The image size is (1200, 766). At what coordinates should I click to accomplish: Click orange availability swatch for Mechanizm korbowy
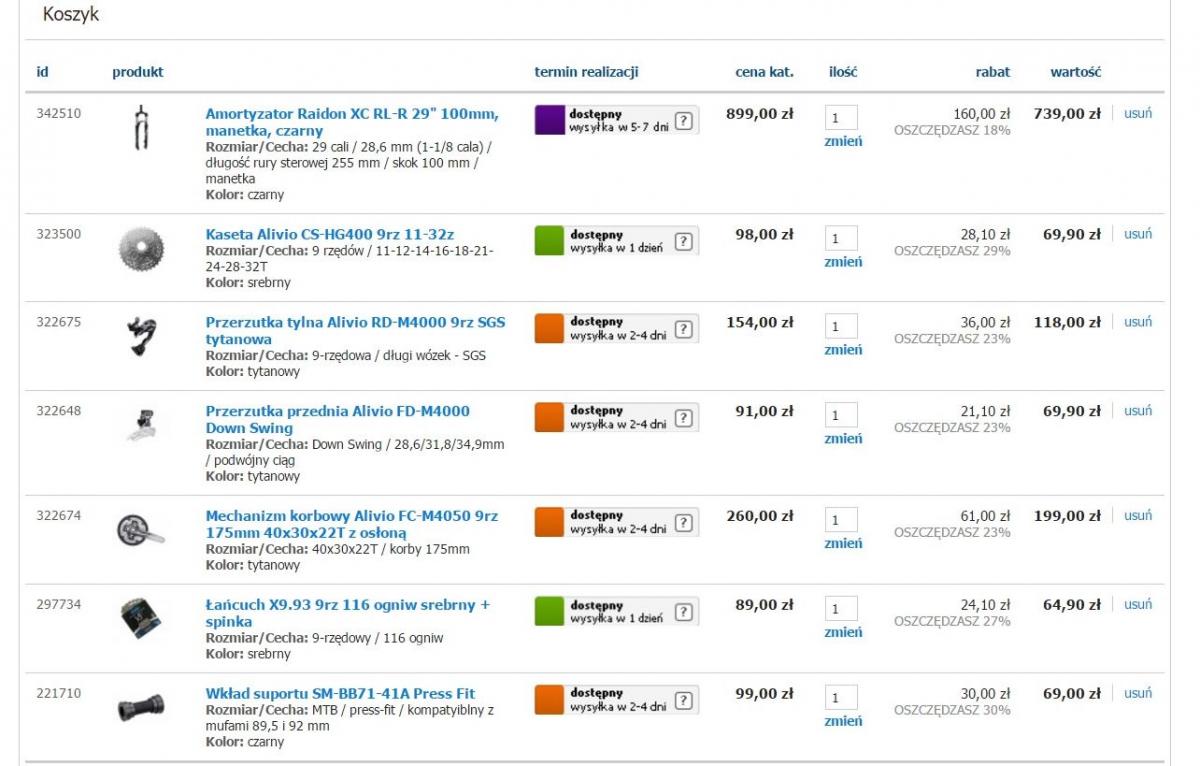tap(550, 522)
